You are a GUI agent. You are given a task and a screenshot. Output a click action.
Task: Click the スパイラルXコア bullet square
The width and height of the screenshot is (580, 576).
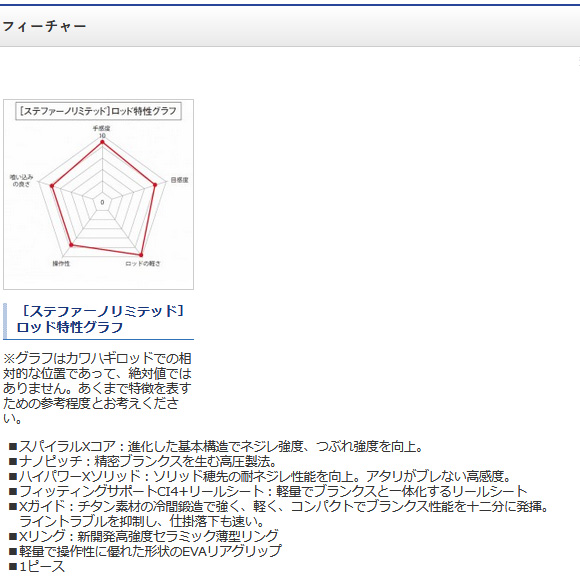(x=13, y=447)
